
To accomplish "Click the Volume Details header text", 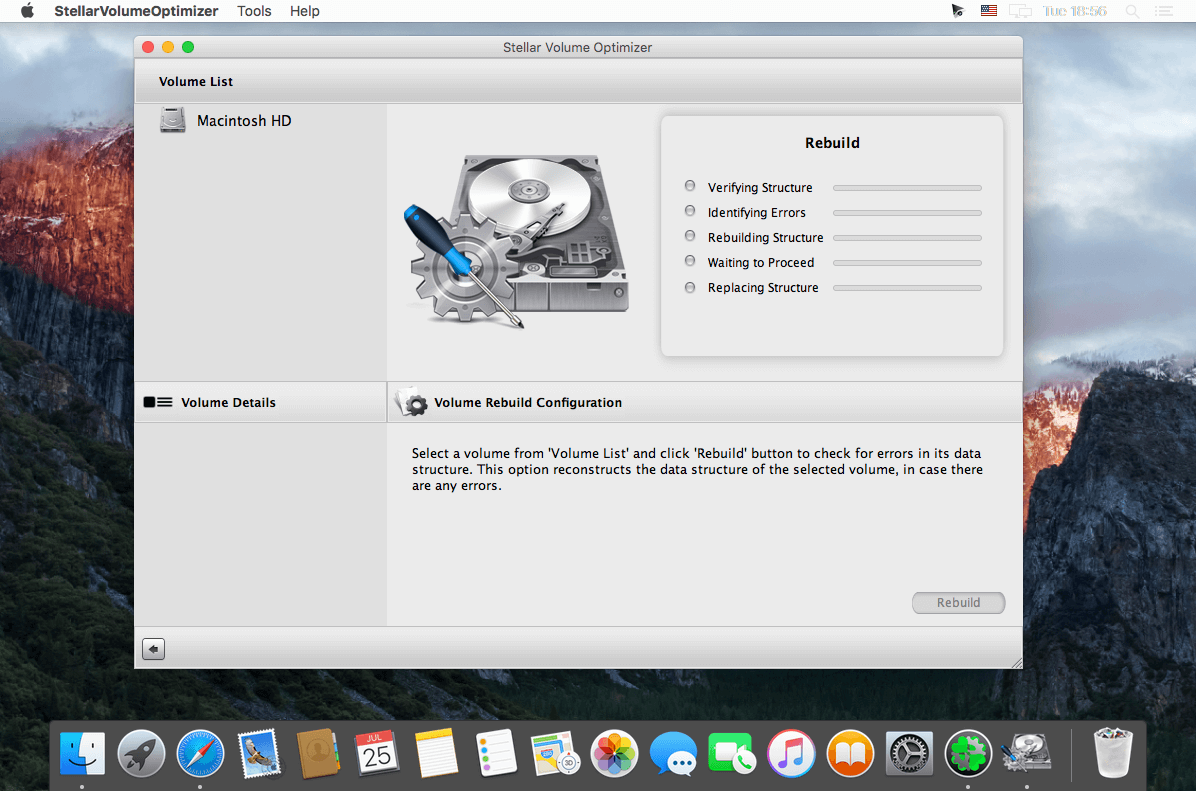I will pos(228,402).
